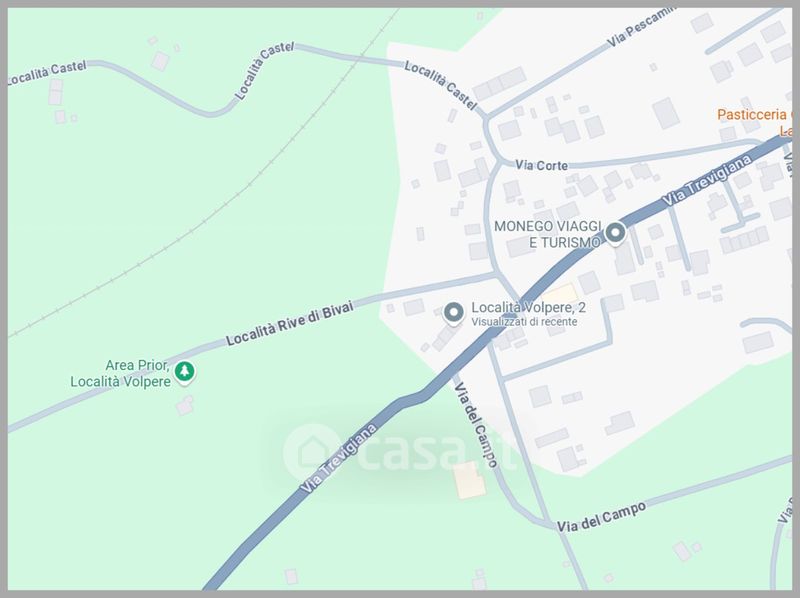Click the Località Volpere, 2 text label
Image resolution: width=800 pixels, height=598 pixels.
point(528,308)
